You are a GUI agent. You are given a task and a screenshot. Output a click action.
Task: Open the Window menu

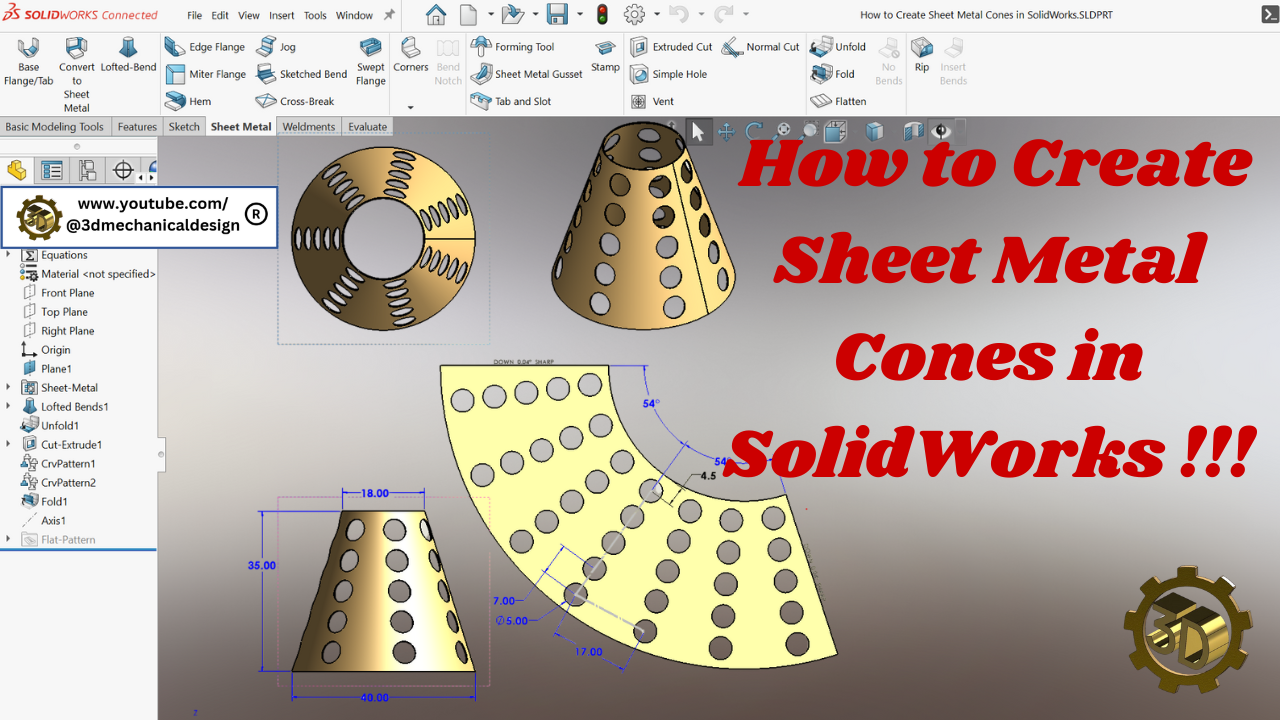pyautogui.click(x=354, y=16)
